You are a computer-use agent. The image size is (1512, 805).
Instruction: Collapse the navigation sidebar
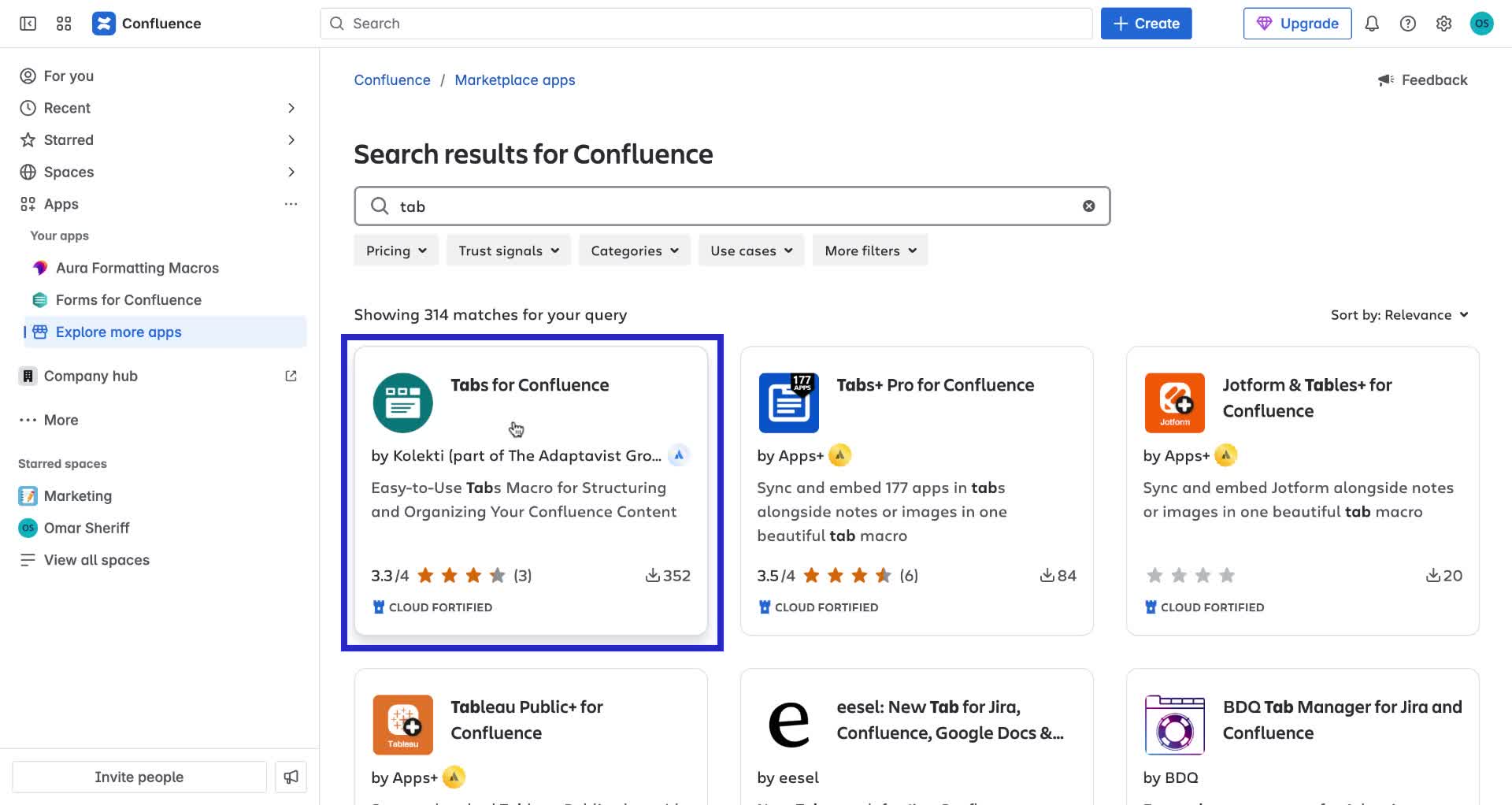27,24
